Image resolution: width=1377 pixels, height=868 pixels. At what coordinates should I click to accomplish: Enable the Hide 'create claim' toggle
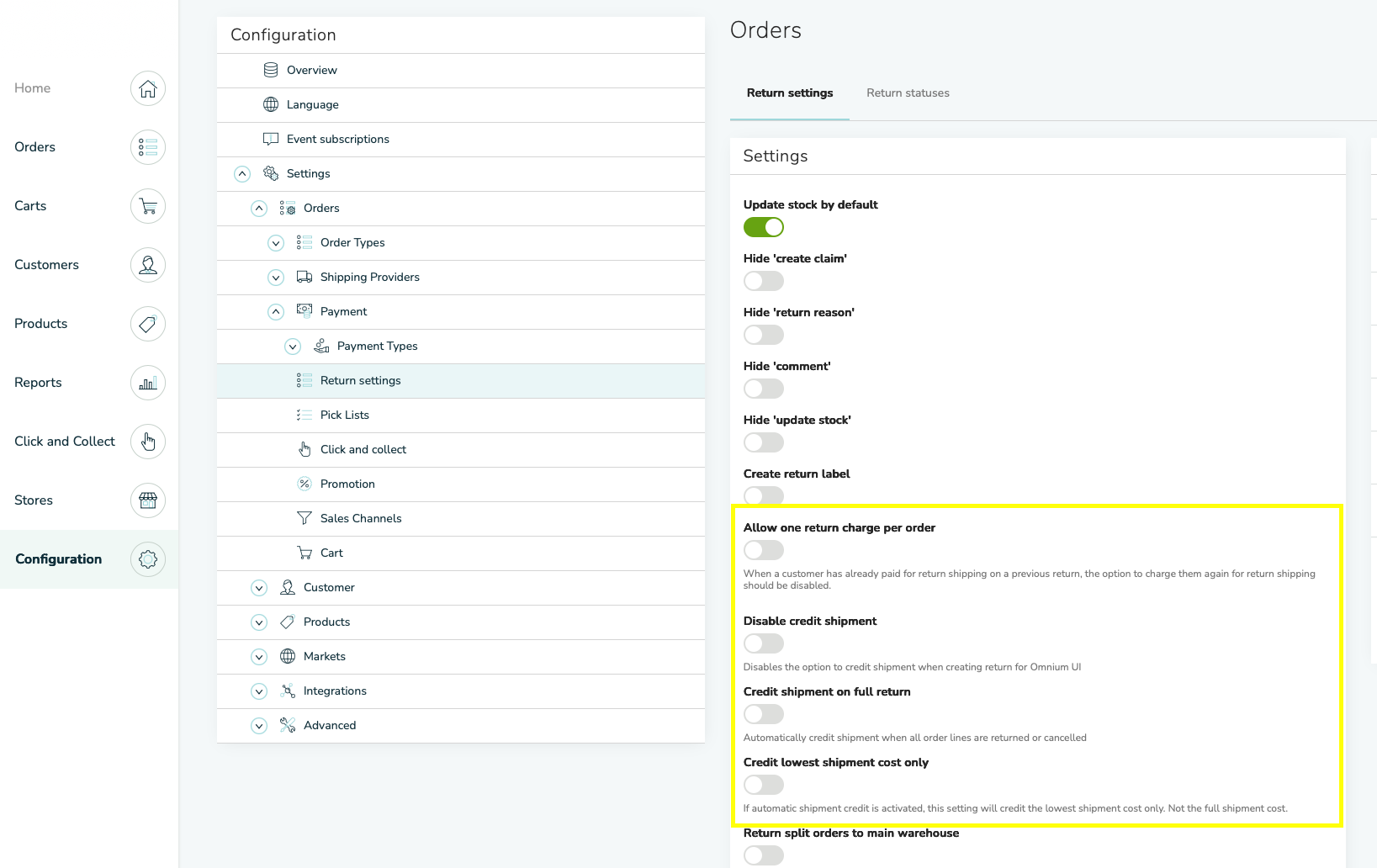764,281
